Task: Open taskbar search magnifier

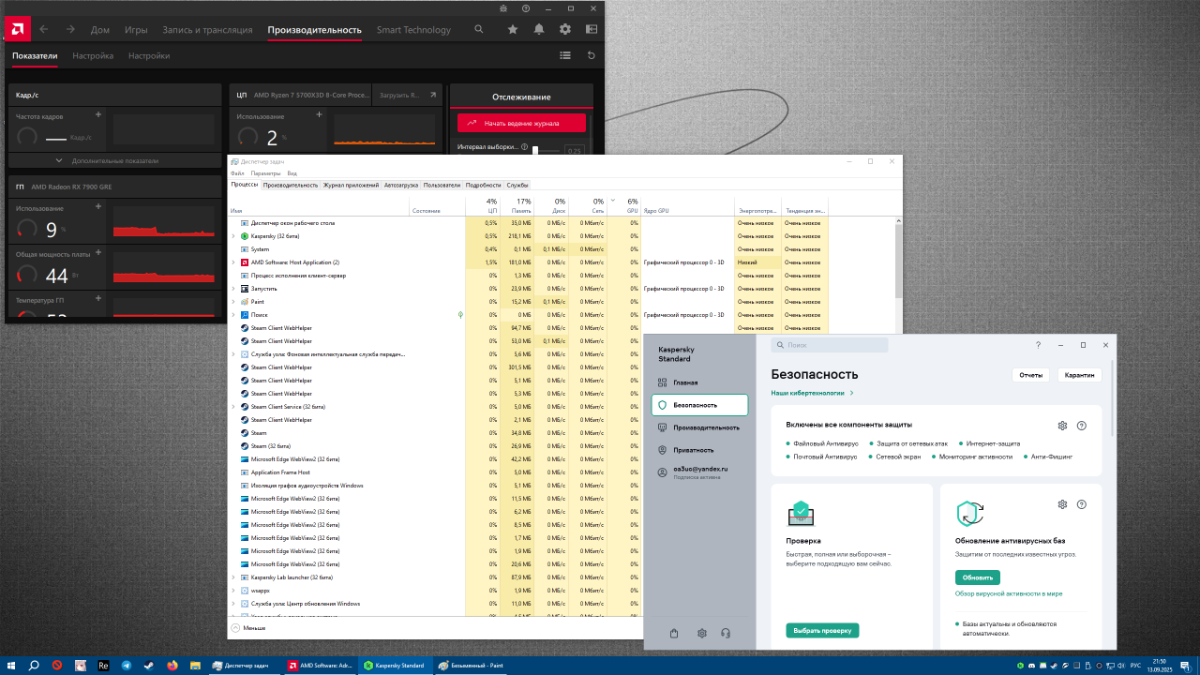Action: (34, 665)
